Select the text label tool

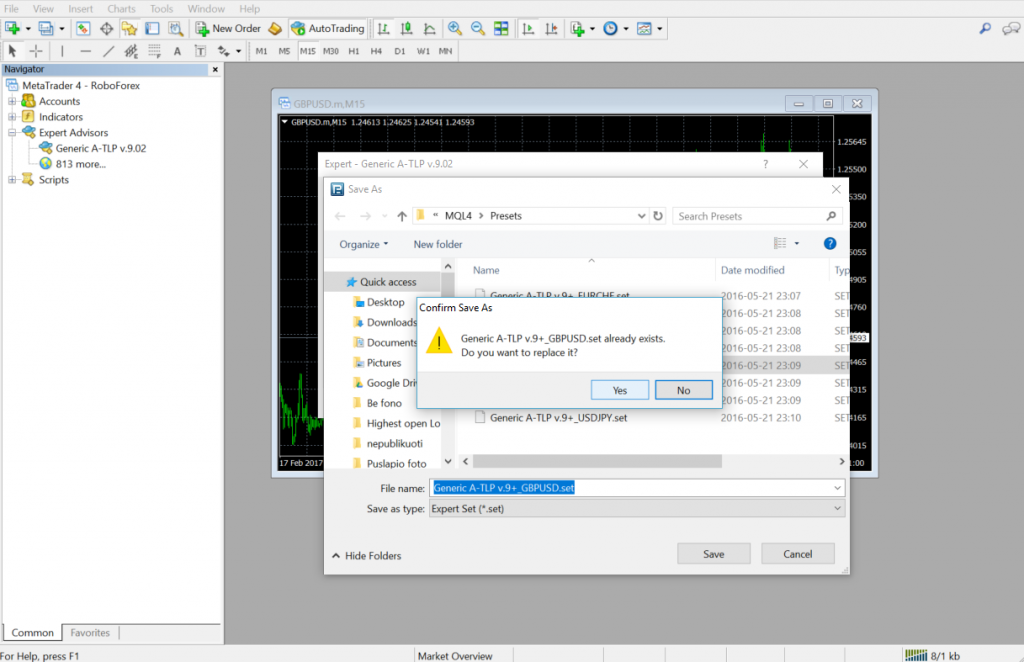pos(200,51)
